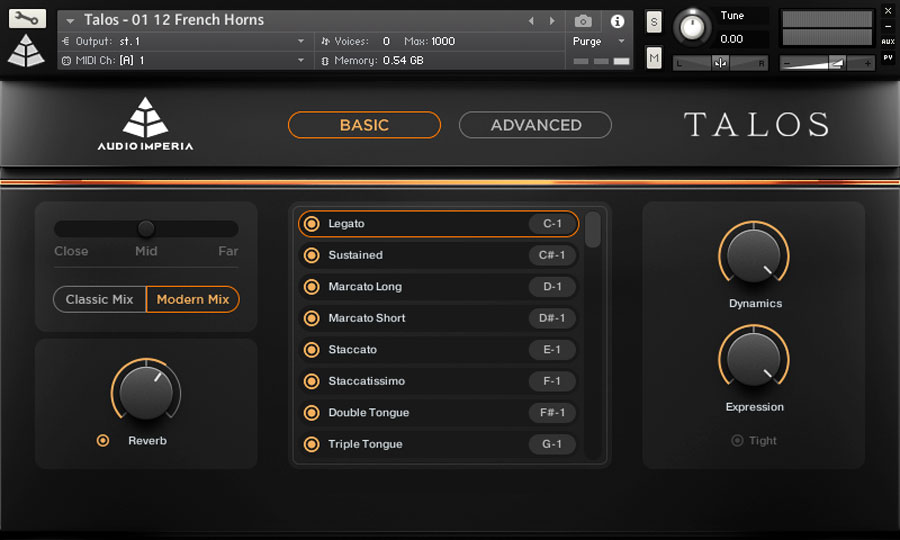Load the previous instrument with the left arrow
Viewport: 900px width, 540px height.
click(531, 21)
